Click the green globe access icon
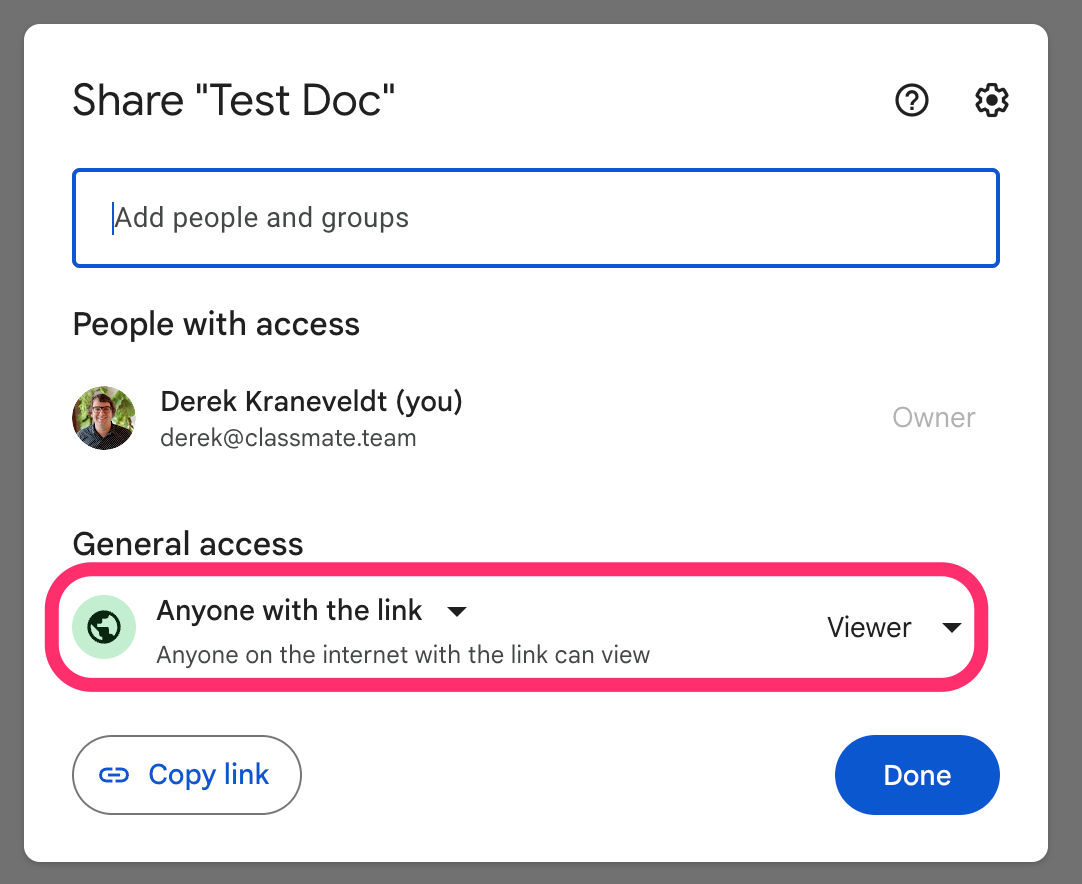The width and height of the screenshot is (1082, 884). coord(104,627)
